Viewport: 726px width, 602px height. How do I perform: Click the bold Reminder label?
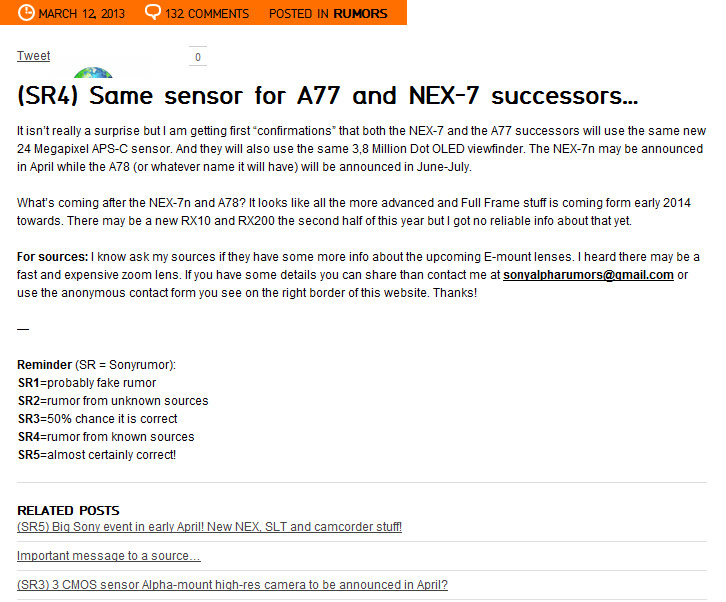(44, 365)
